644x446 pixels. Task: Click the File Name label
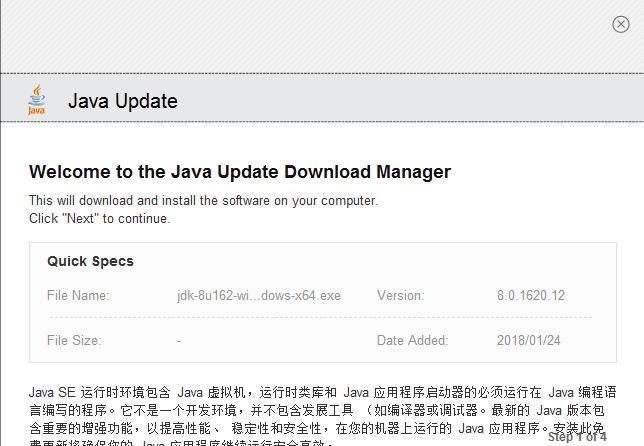tap(78, 295)
